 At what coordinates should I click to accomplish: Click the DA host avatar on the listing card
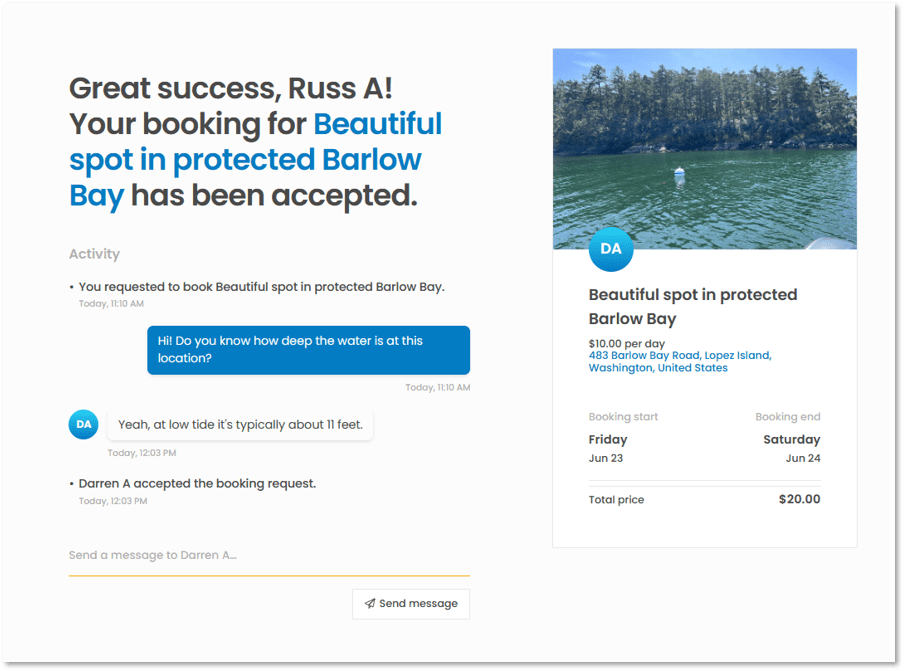[x=611, y=251]
